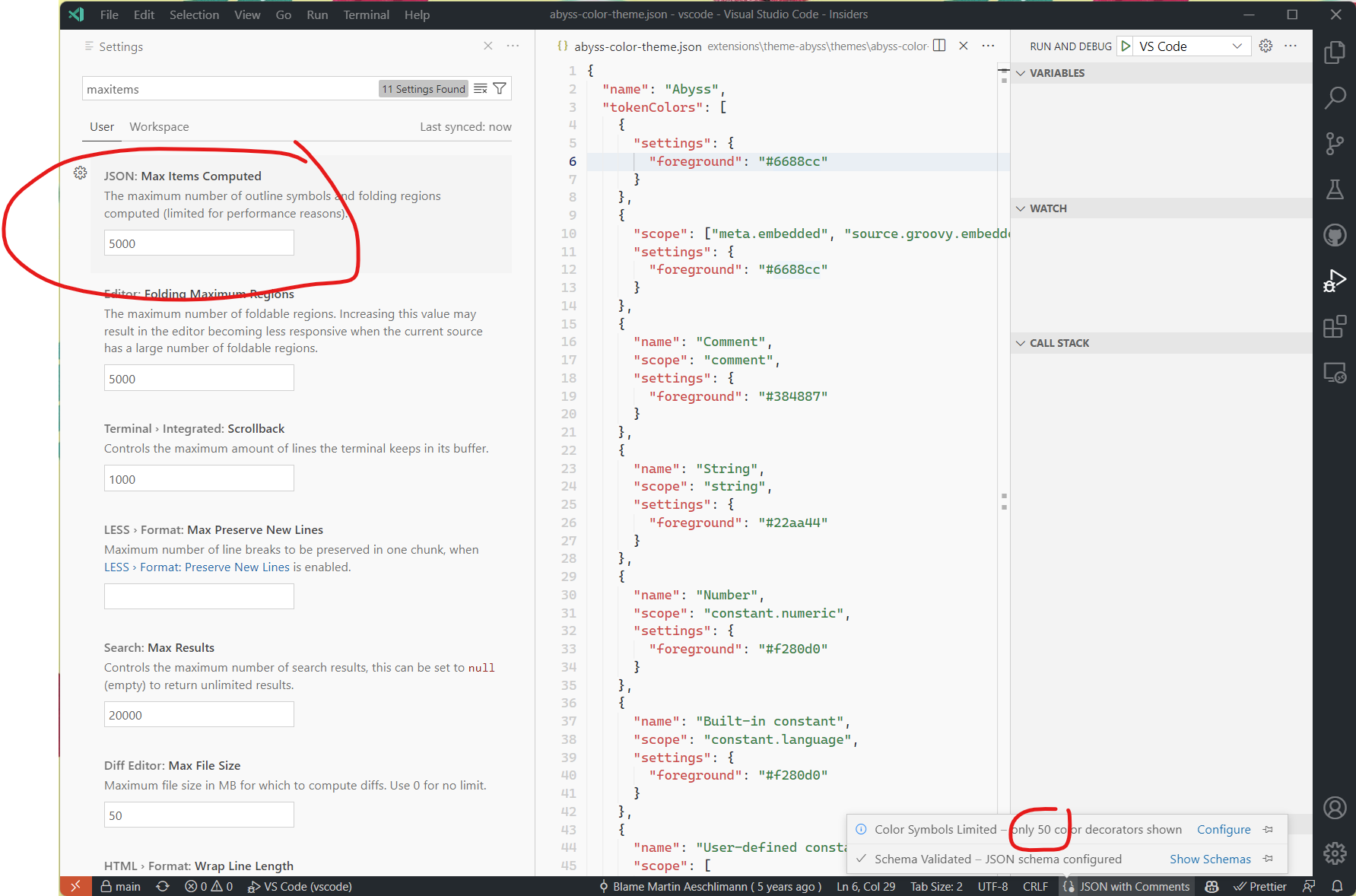Image resolution: width=1356 pixels, height=896 pixels.
Task: Pin the Schema Validated notification
Action: (x=1268, y=859)
